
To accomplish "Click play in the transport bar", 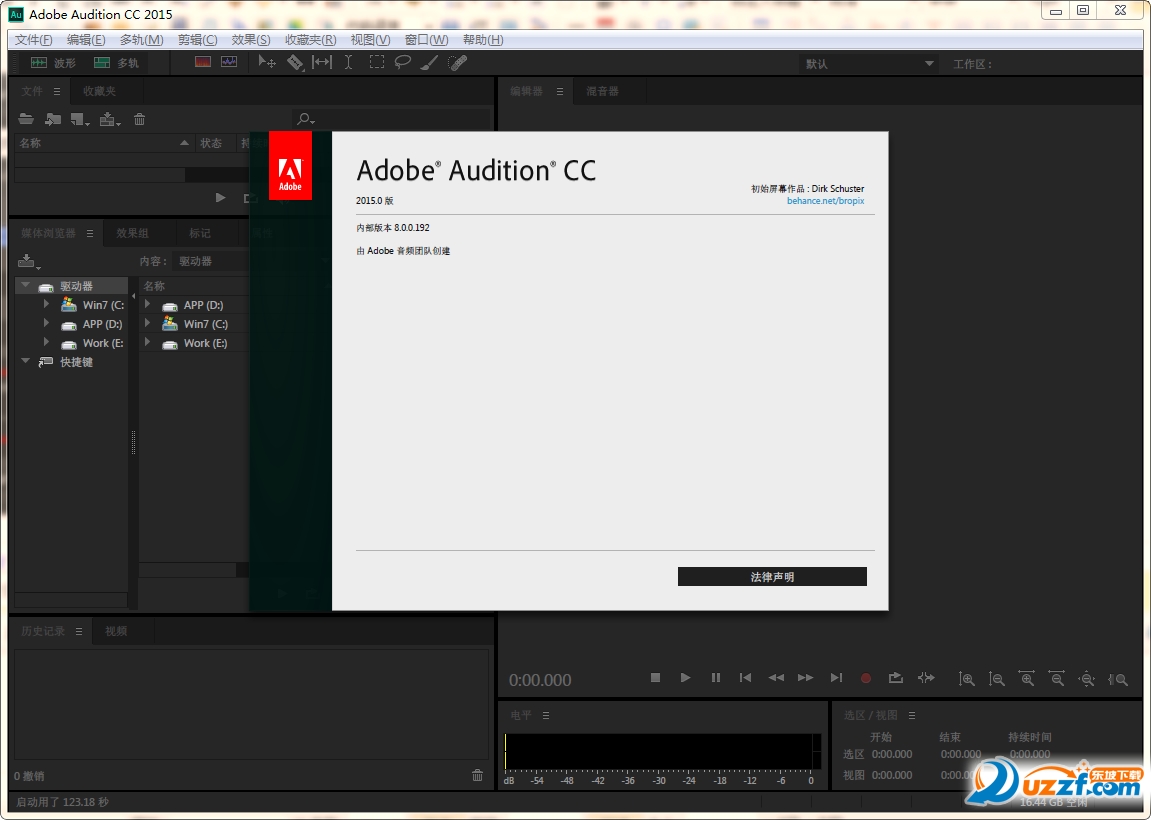I will (685, 678).
